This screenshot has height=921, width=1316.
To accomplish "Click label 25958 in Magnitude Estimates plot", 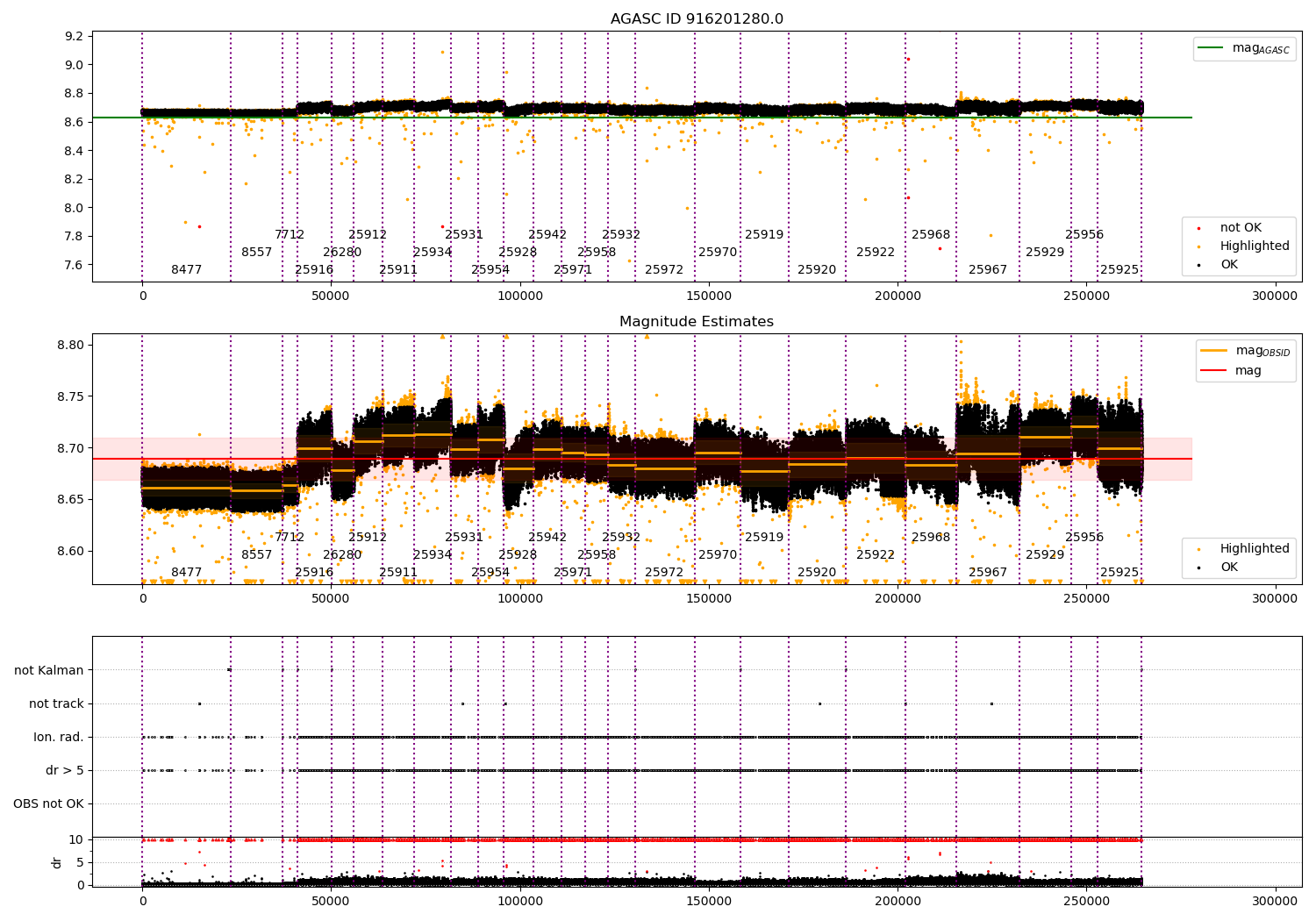I will tap(597, 554).
